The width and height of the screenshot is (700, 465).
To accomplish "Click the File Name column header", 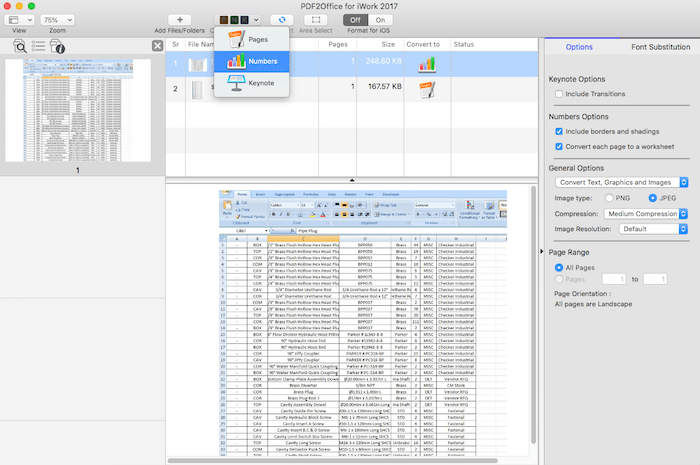I will [x=200, y=44].
